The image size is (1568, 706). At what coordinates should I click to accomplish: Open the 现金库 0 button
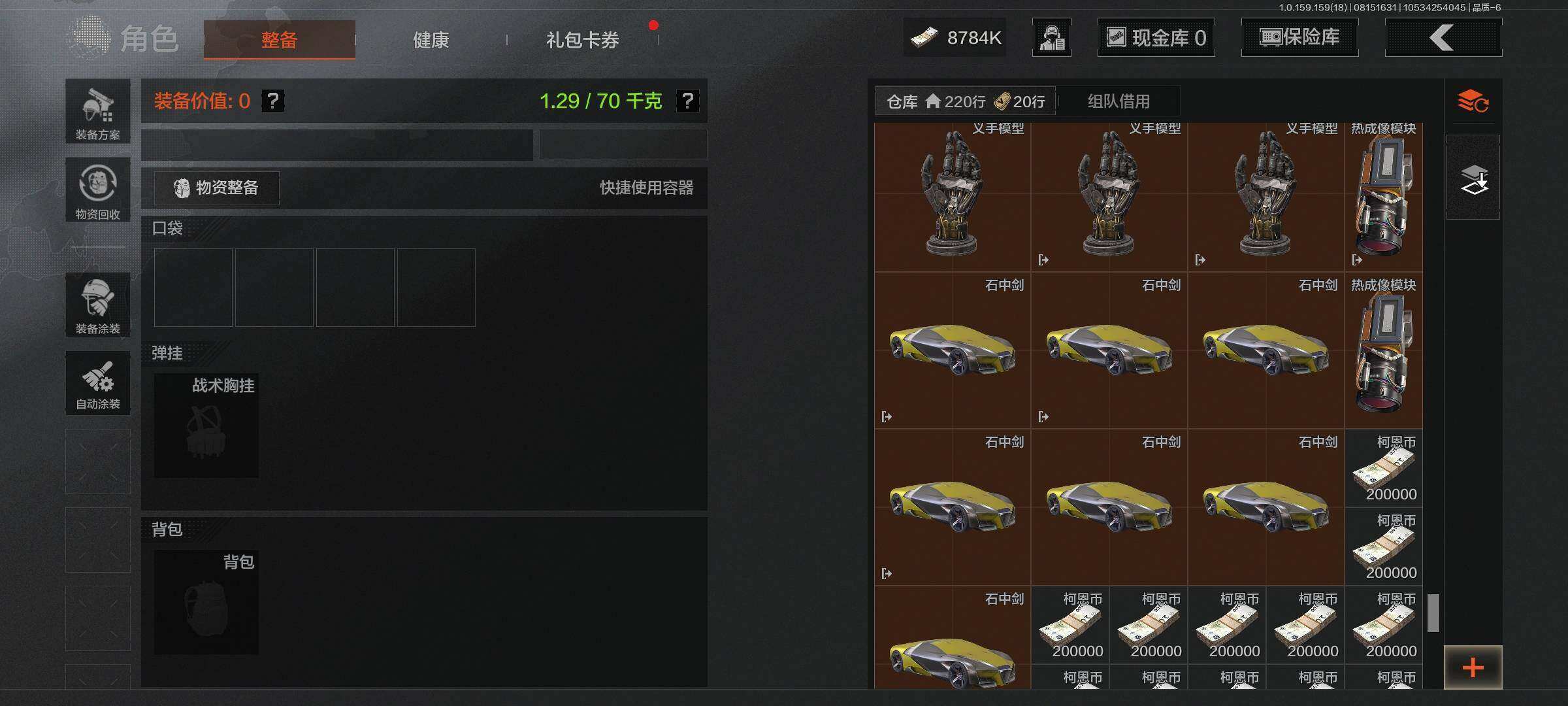click(1156, 37)
